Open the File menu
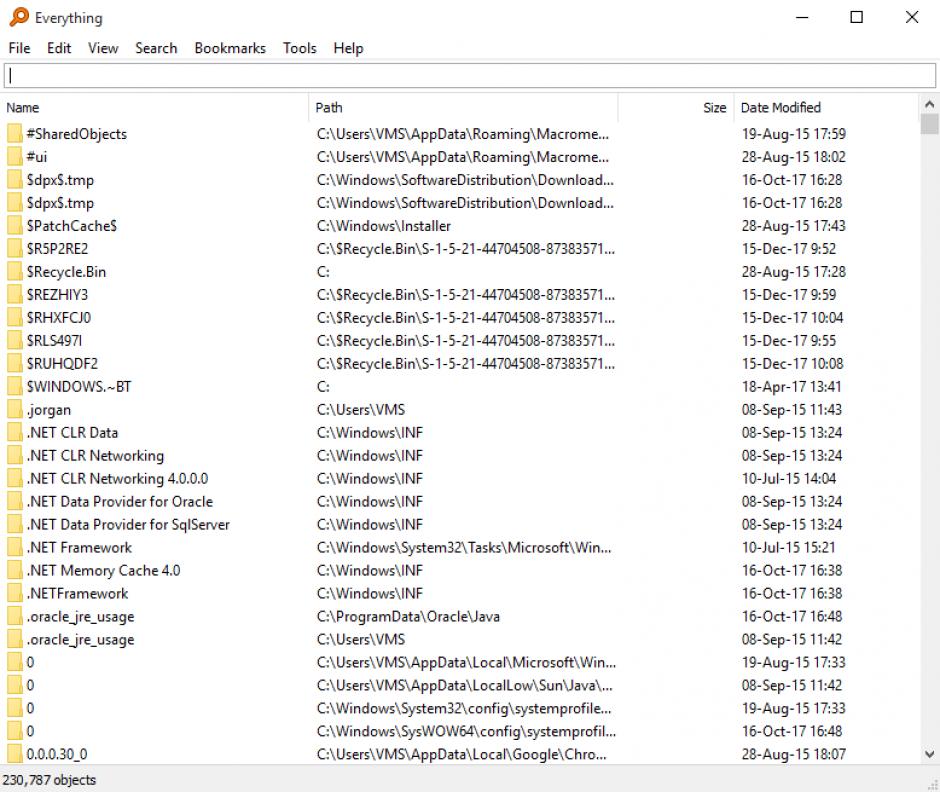The width and height of the screenshot is (940, 792). click(x=19, y=48)
